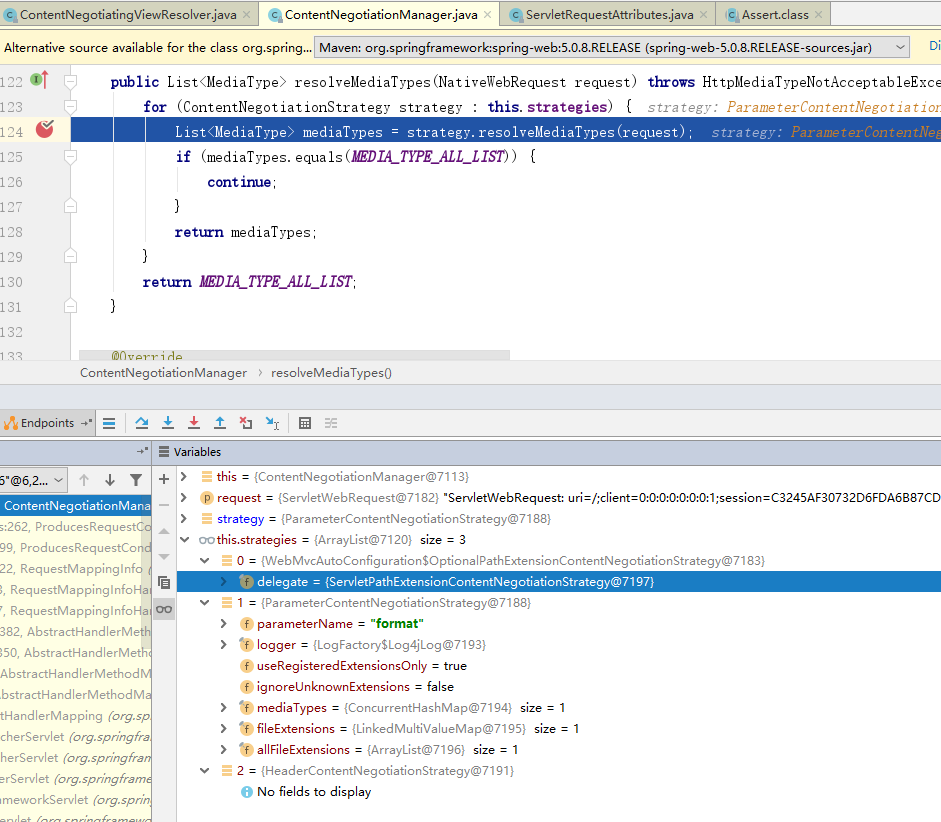
Task: Toggle the show watches glasses icon
Action: 164,609
